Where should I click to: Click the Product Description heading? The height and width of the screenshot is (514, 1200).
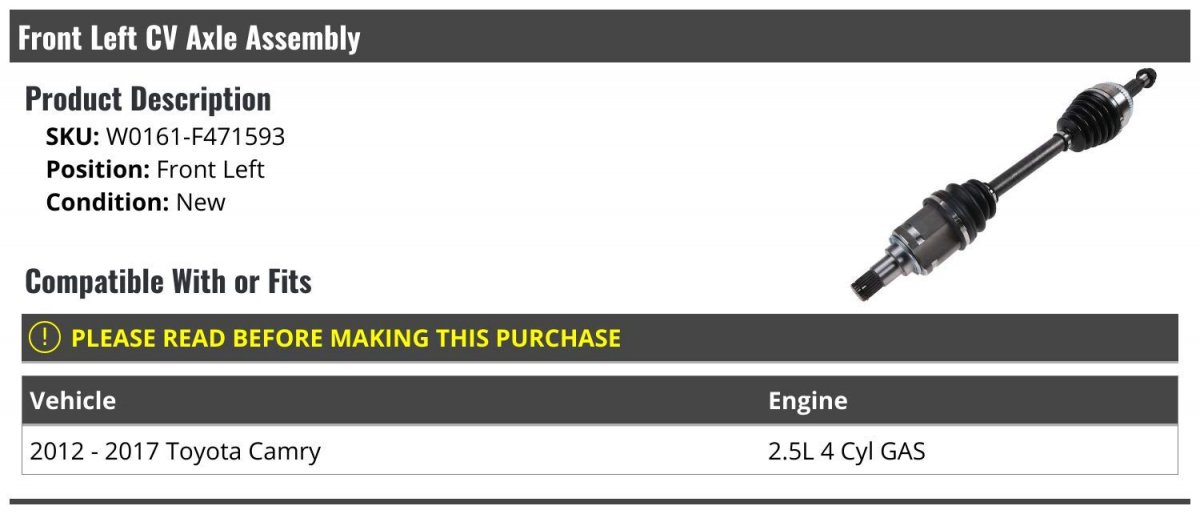(x=148, y=99)
